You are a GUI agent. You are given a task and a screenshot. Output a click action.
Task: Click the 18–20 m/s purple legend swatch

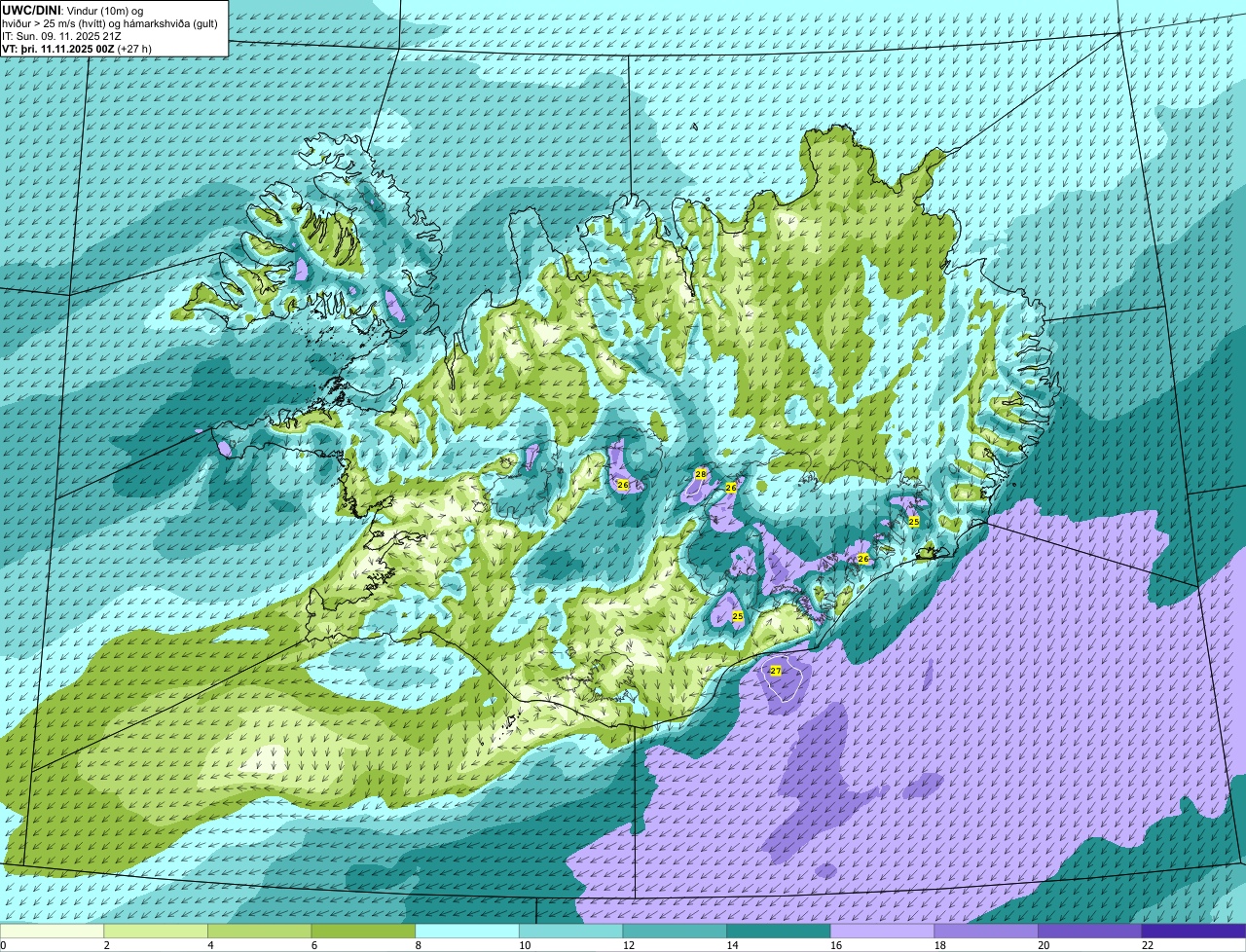click(x=986, y=931)
